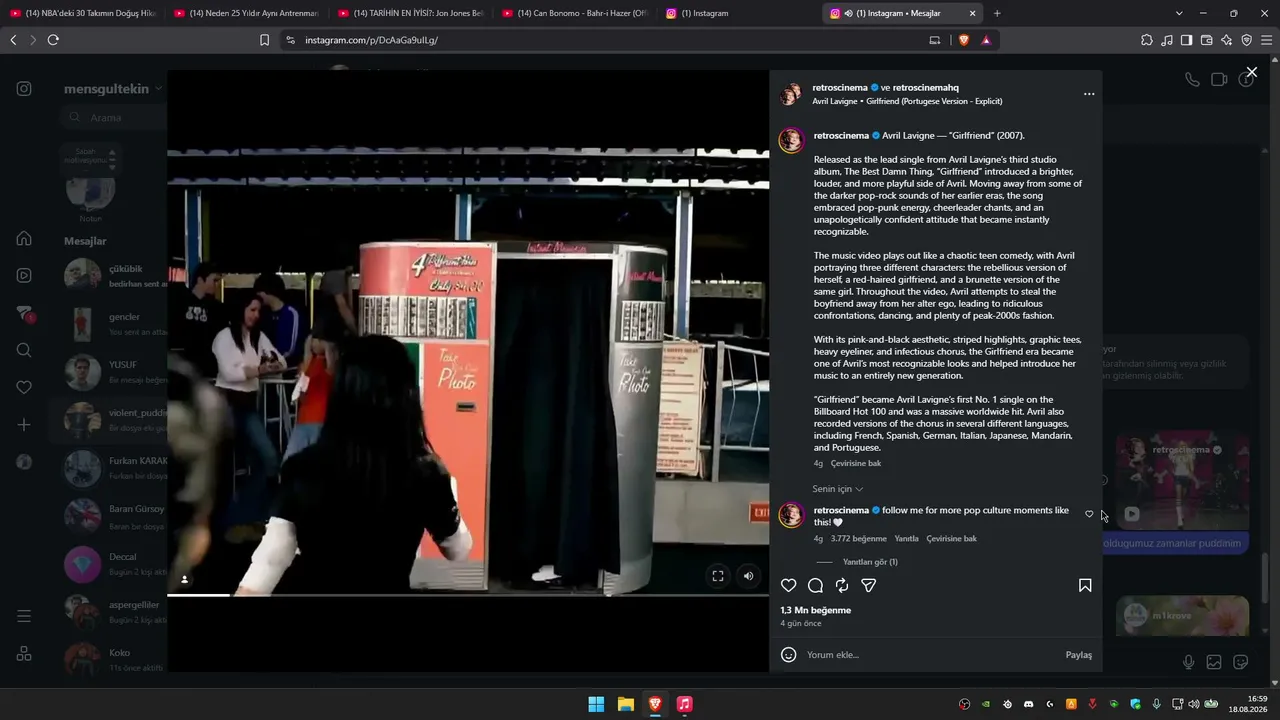Expand the 'Senin için' comment sort dropdown
1280x720 pixels.
[x=838, y=489]
